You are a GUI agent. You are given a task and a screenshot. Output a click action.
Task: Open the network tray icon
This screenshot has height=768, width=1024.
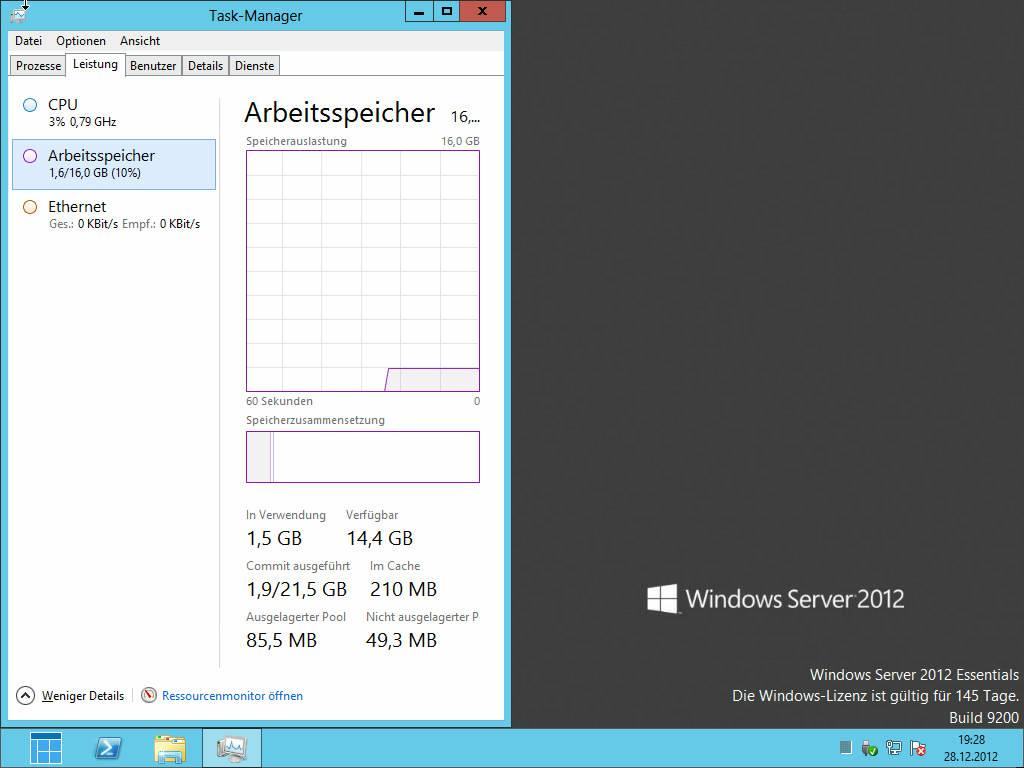click(x=893, y=748)
